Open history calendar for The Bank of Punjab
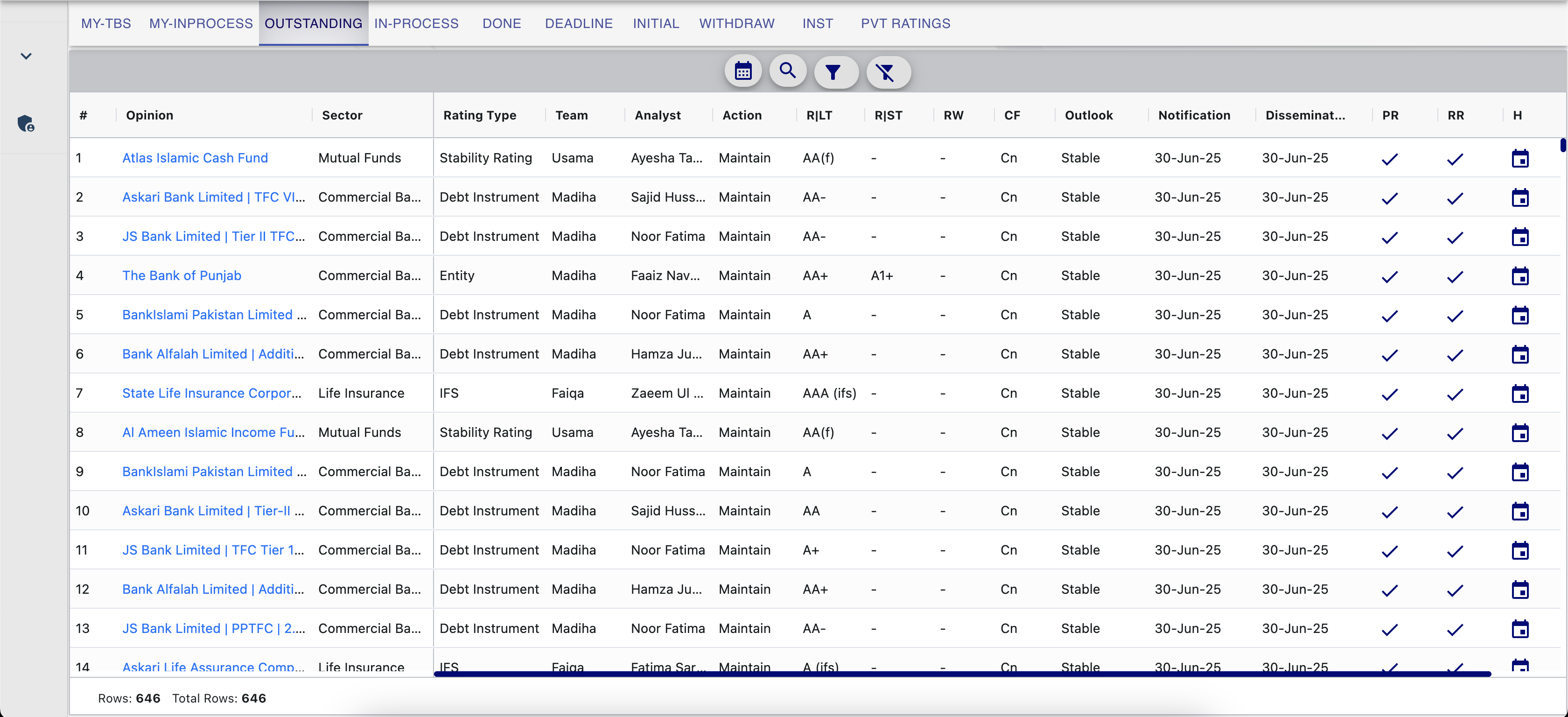The width and height of the screenshot is (1568, 717). click(x=1520, y=276)
